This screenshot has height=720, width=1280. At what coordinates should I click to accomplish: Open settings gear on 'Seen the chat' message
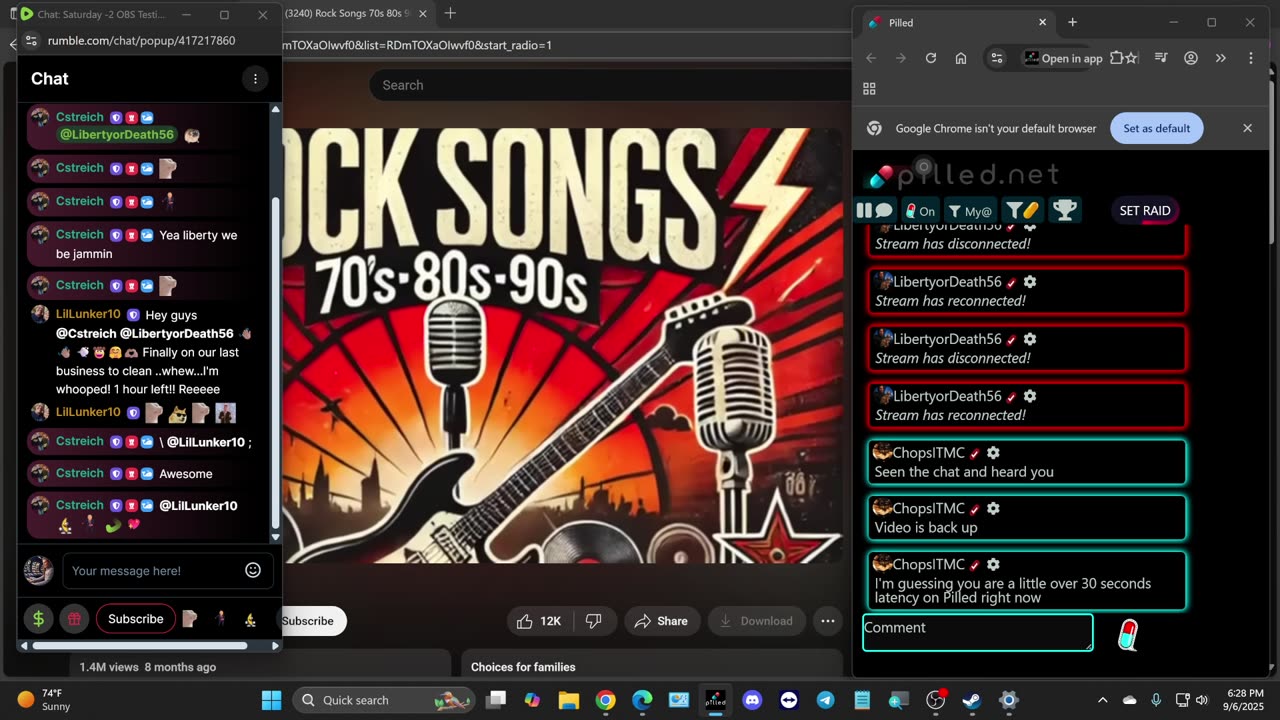point(993,453)
